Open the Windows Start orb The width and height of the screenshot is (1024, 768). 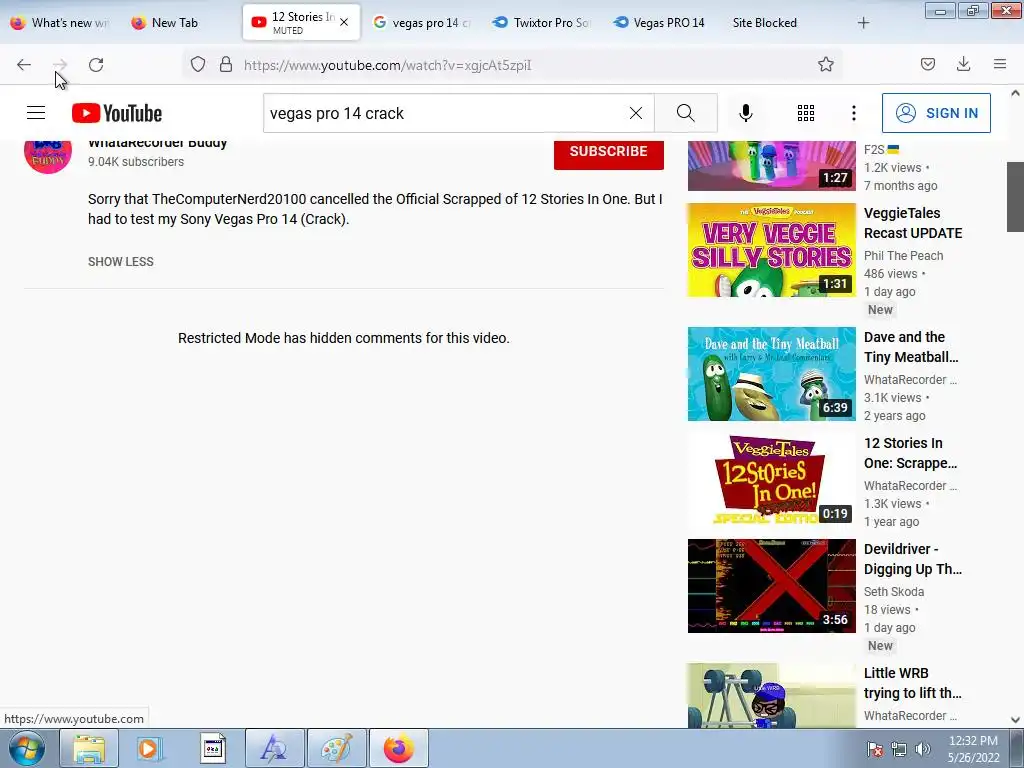coord(27,748)
